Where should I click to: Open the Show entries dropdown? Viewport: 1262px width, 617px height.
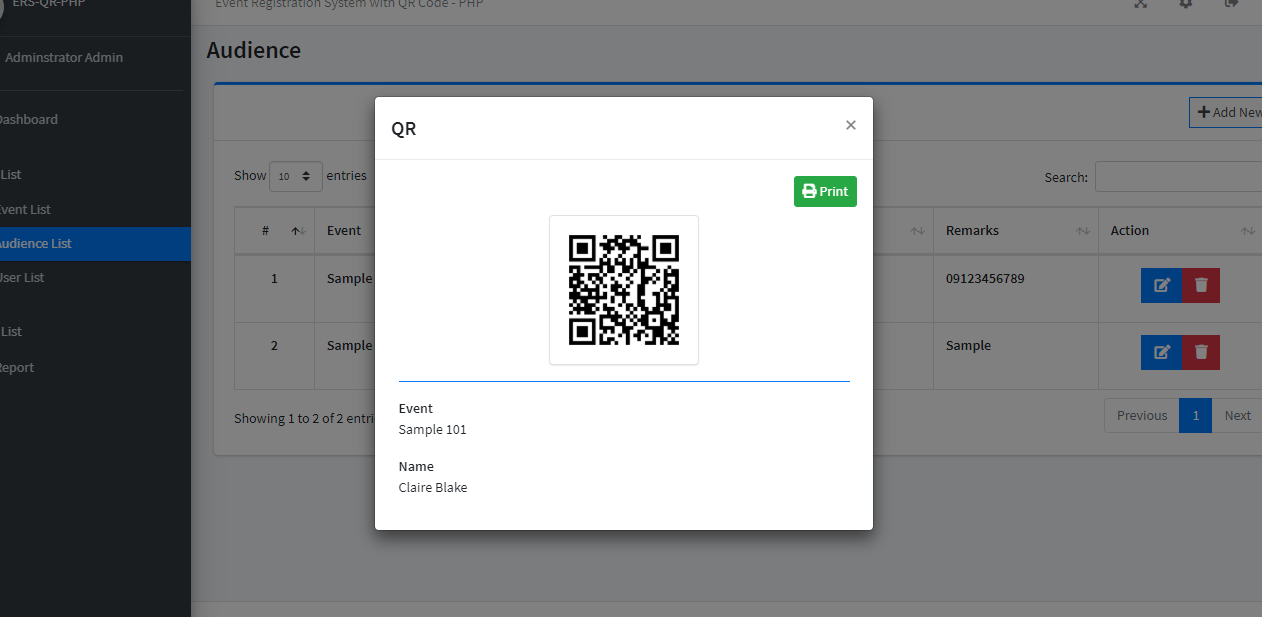(296, 176)
